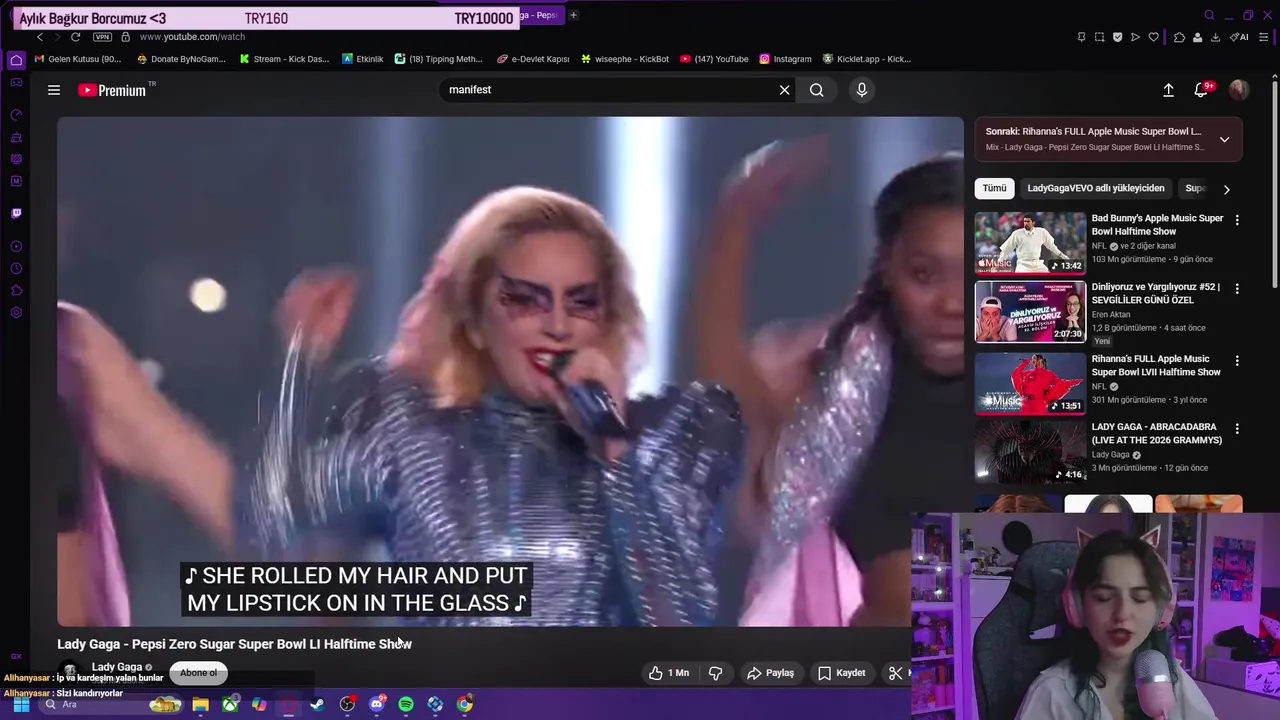This screenshot has width=1280, height=720.
Task: Select LadyGagaVEVO adlı yükleyiciden chip
Action: 1096,188
